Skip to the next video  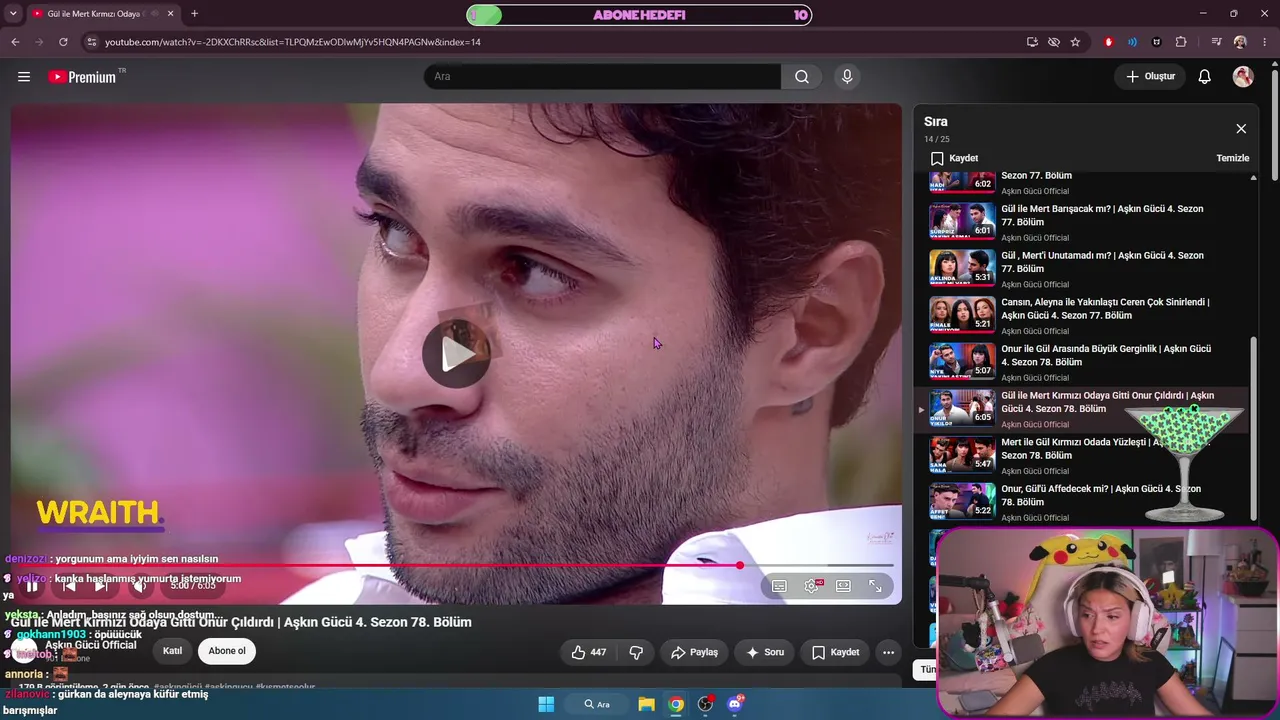coord(101,586)
